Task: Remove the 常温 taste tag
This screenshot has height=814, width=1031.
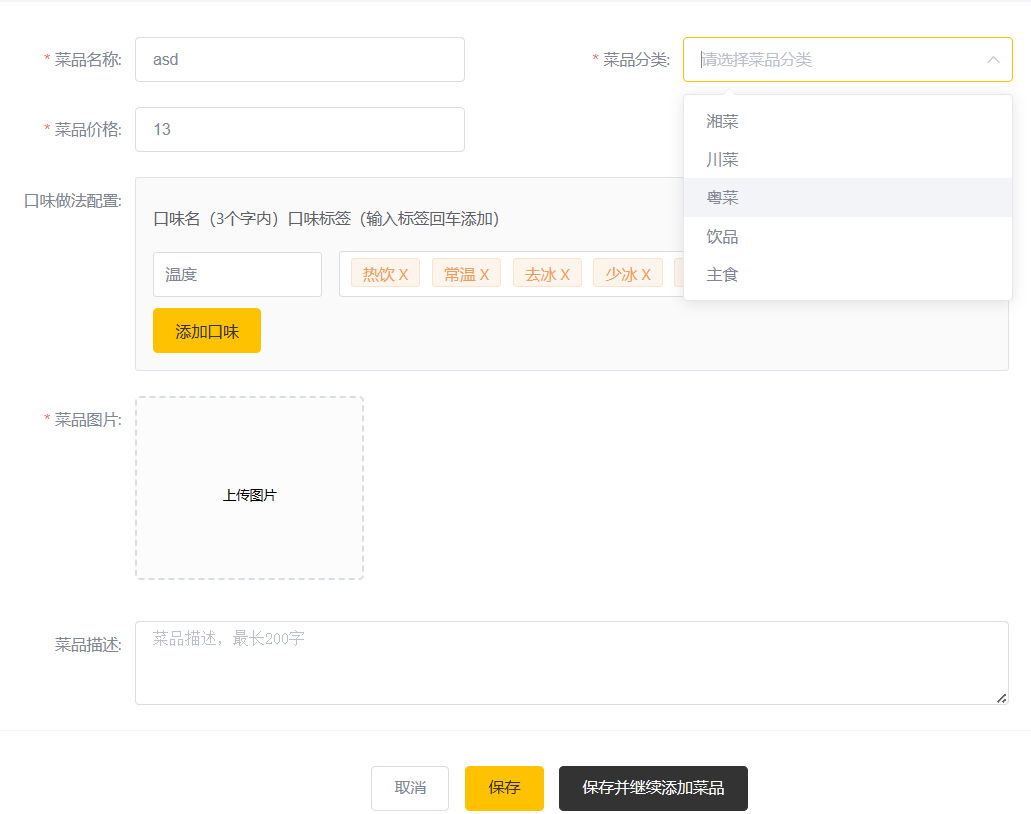Action: click(x=482, y=273)
